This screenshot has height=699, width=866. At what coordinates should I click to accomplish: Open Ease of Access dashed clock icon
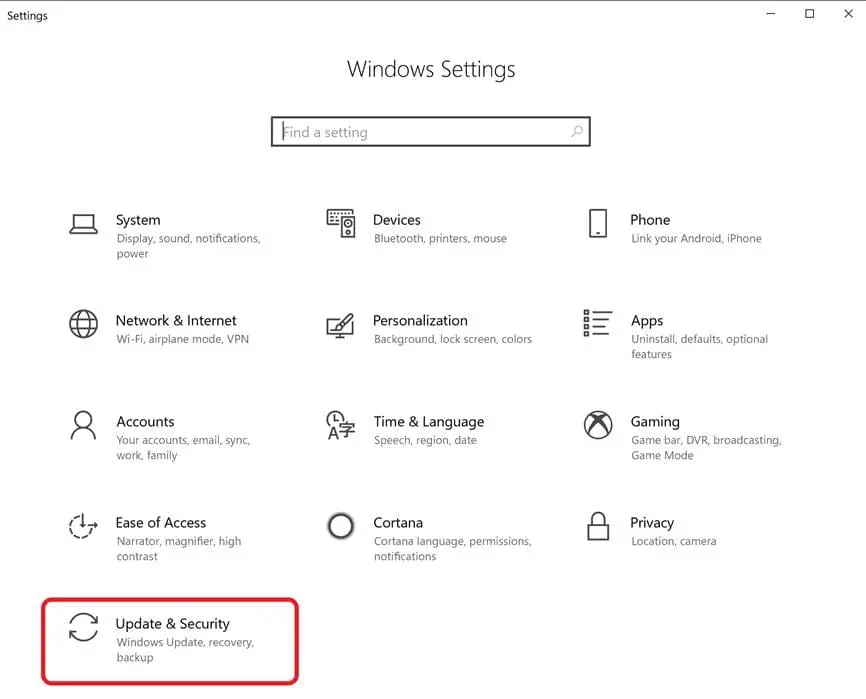[x=83, y=526]
